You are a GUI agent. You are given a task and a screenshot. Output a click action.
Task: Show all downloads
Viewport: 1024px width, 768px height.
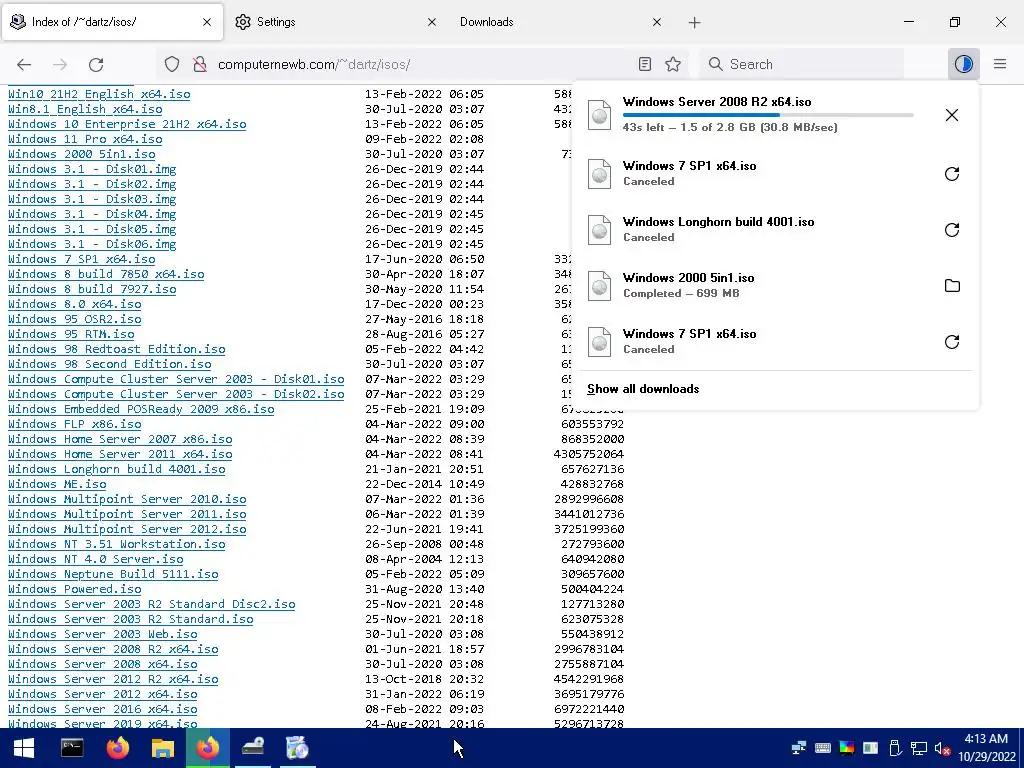[x=643, y=389]
